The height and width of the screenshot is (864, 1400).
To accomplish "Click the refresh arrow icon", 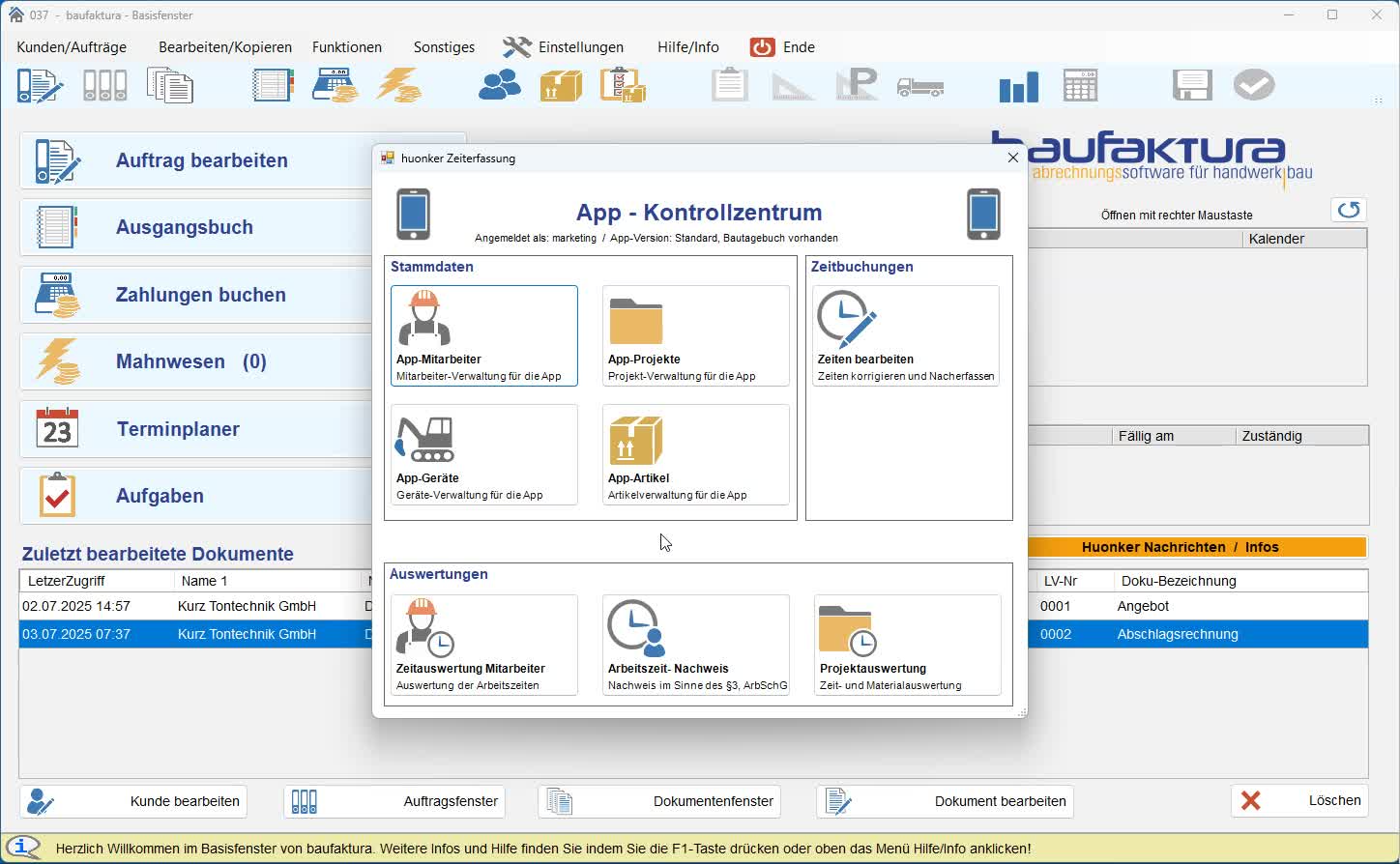I will coord(1349,210).
